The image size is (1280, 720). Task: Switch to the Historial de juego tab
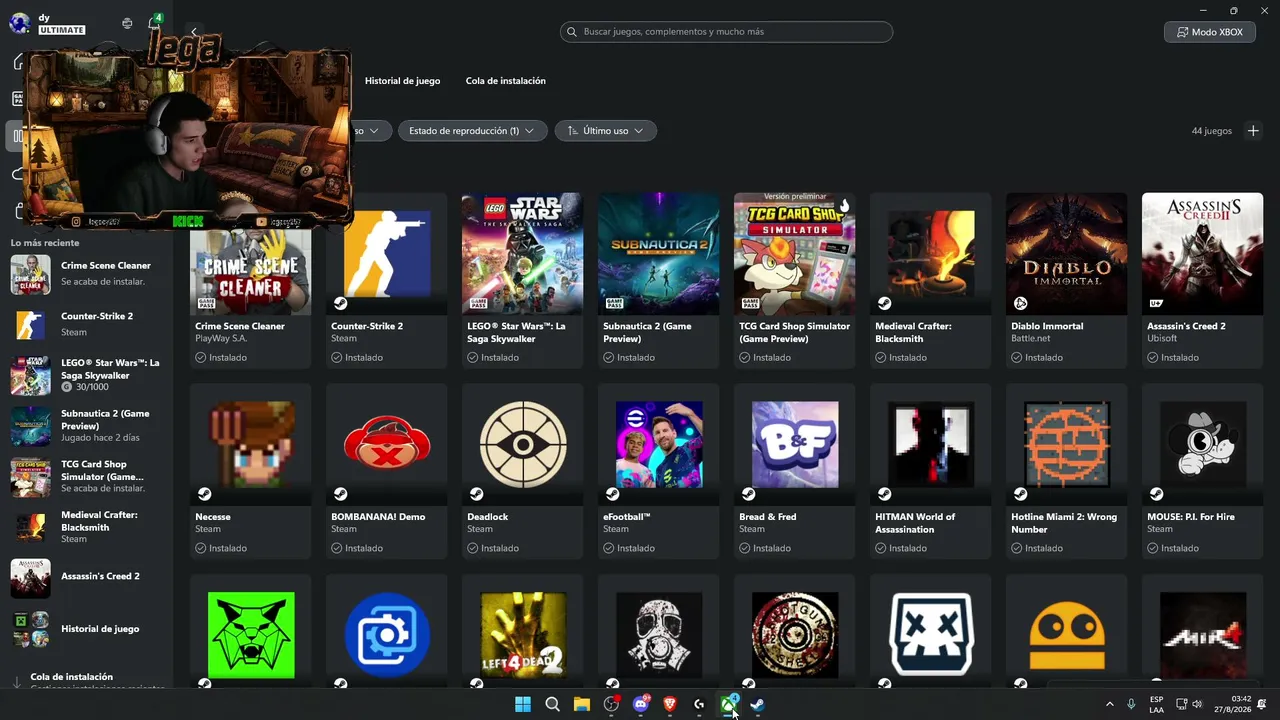click(402, 81)
